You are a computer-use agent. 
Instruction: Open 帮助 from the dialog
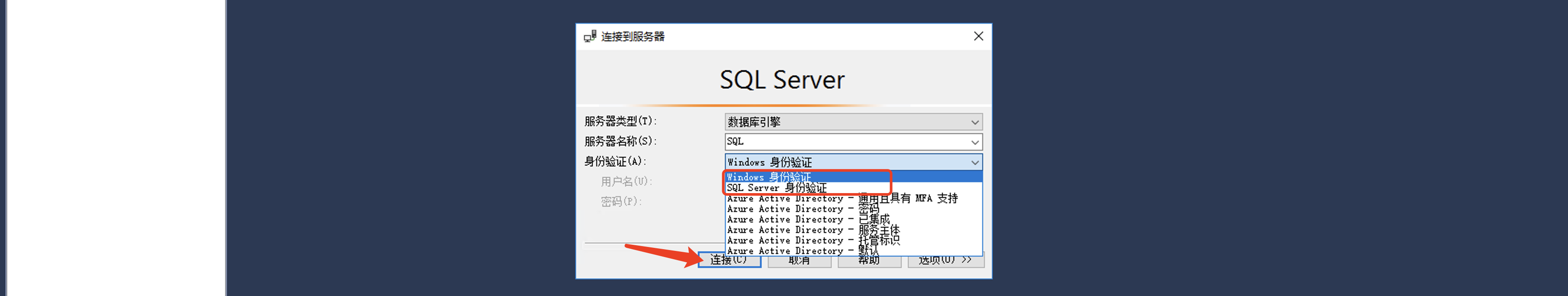coord(868,261)
